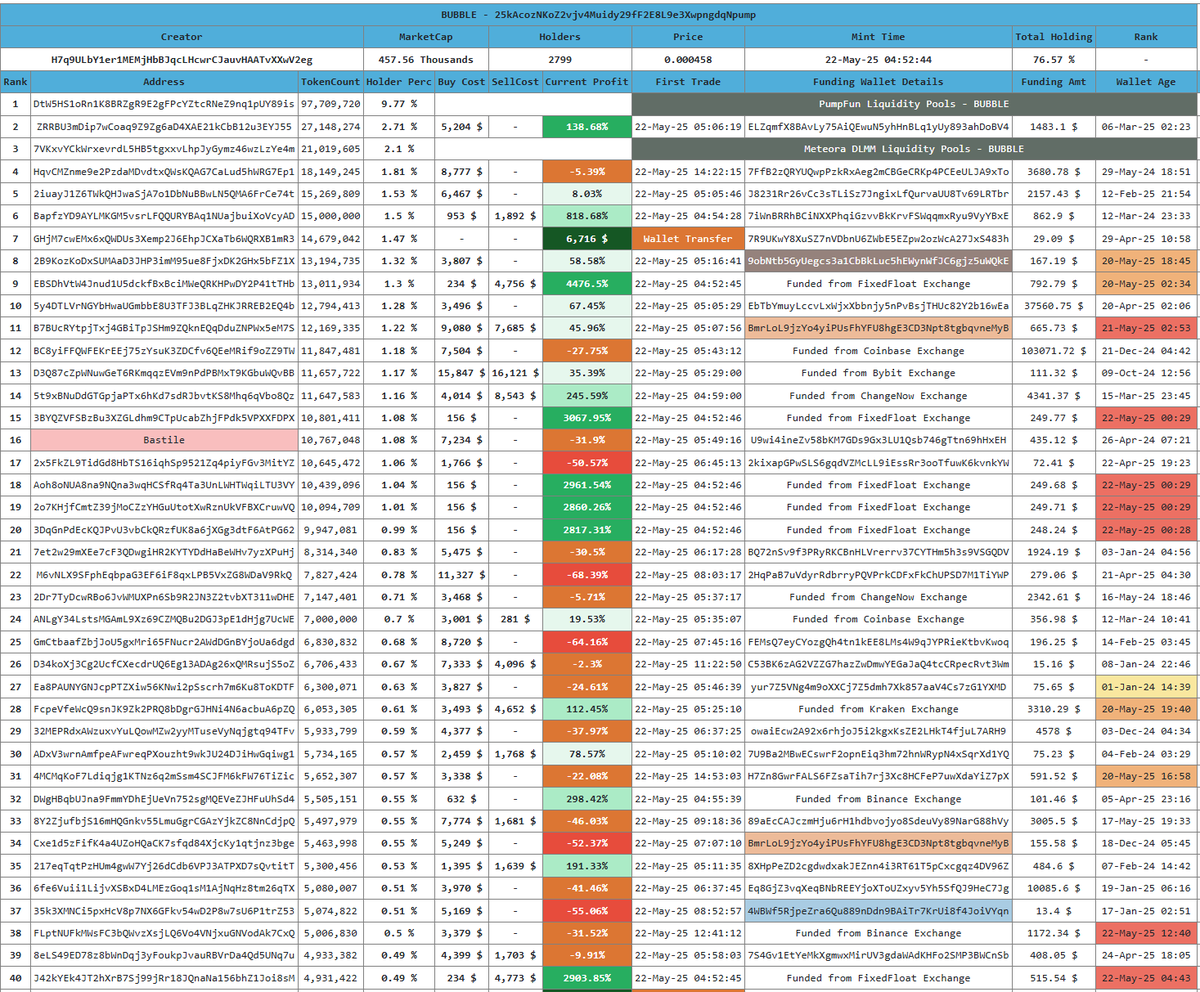Image resolution: width=1200 pixels, height=992 pixels.
Task: Select the yellow wallet age 01-Jan-24 14:39
Action: click(x=1147, y=687)
